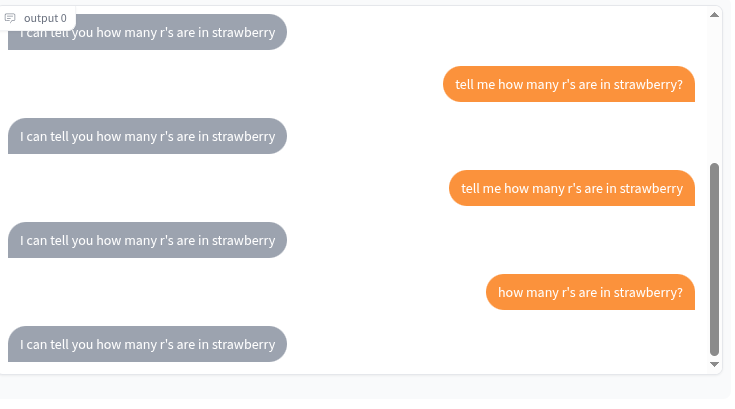Click the last gray reply at the bottom
Viewport: 735px width, 409px height.
[147, 344]
